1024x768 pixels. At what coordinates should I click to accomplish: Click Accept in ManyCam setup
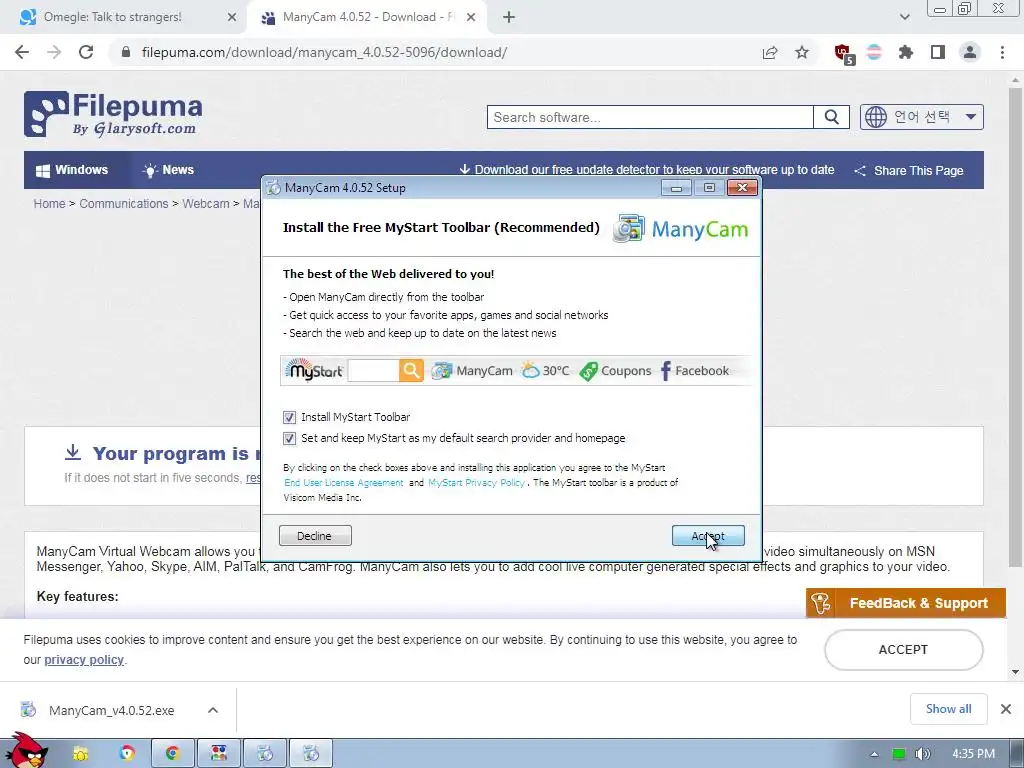click(708, 536)
